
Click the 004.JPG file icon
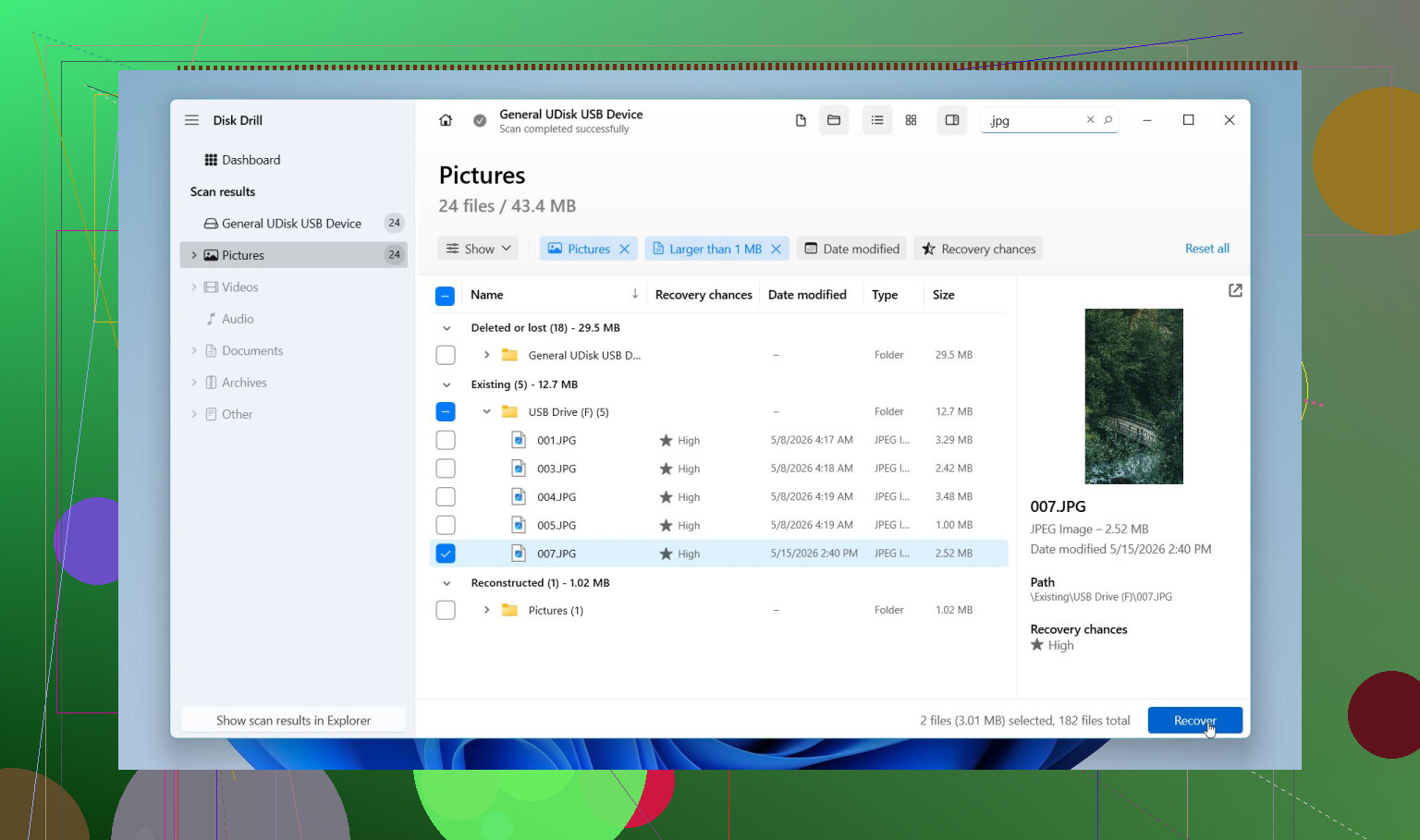tap(519, 496)
